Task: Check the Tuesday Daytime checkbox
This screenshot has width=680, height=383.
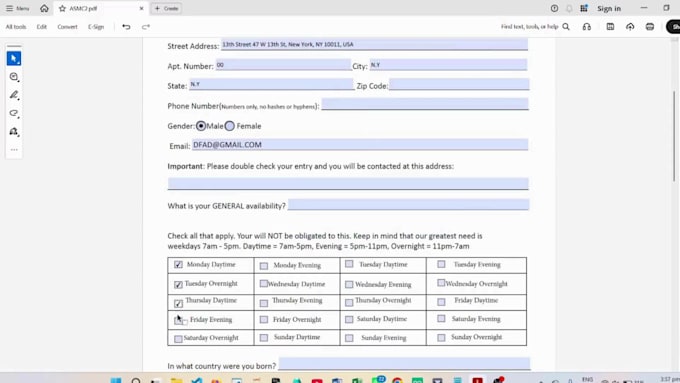Action: [x=349, y=264]
